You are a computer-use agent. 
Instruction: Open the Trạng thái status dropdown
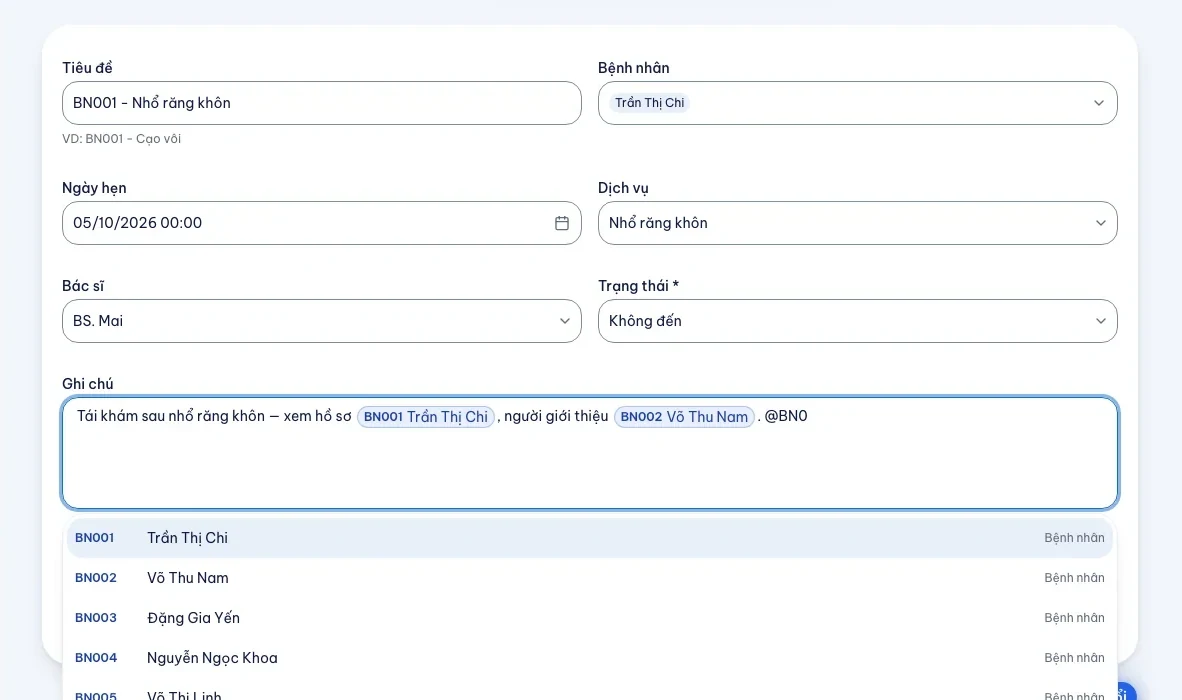click(857, 321)
